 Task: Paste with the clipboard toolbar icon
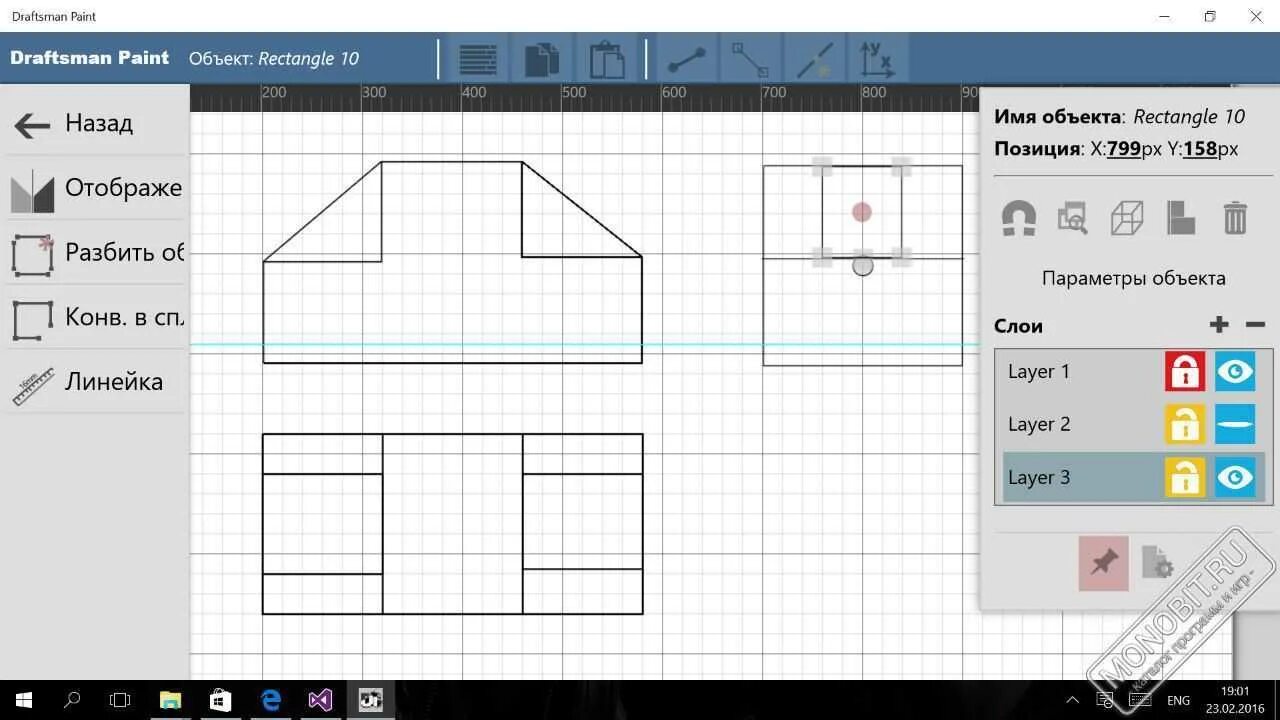pos(607,59)
